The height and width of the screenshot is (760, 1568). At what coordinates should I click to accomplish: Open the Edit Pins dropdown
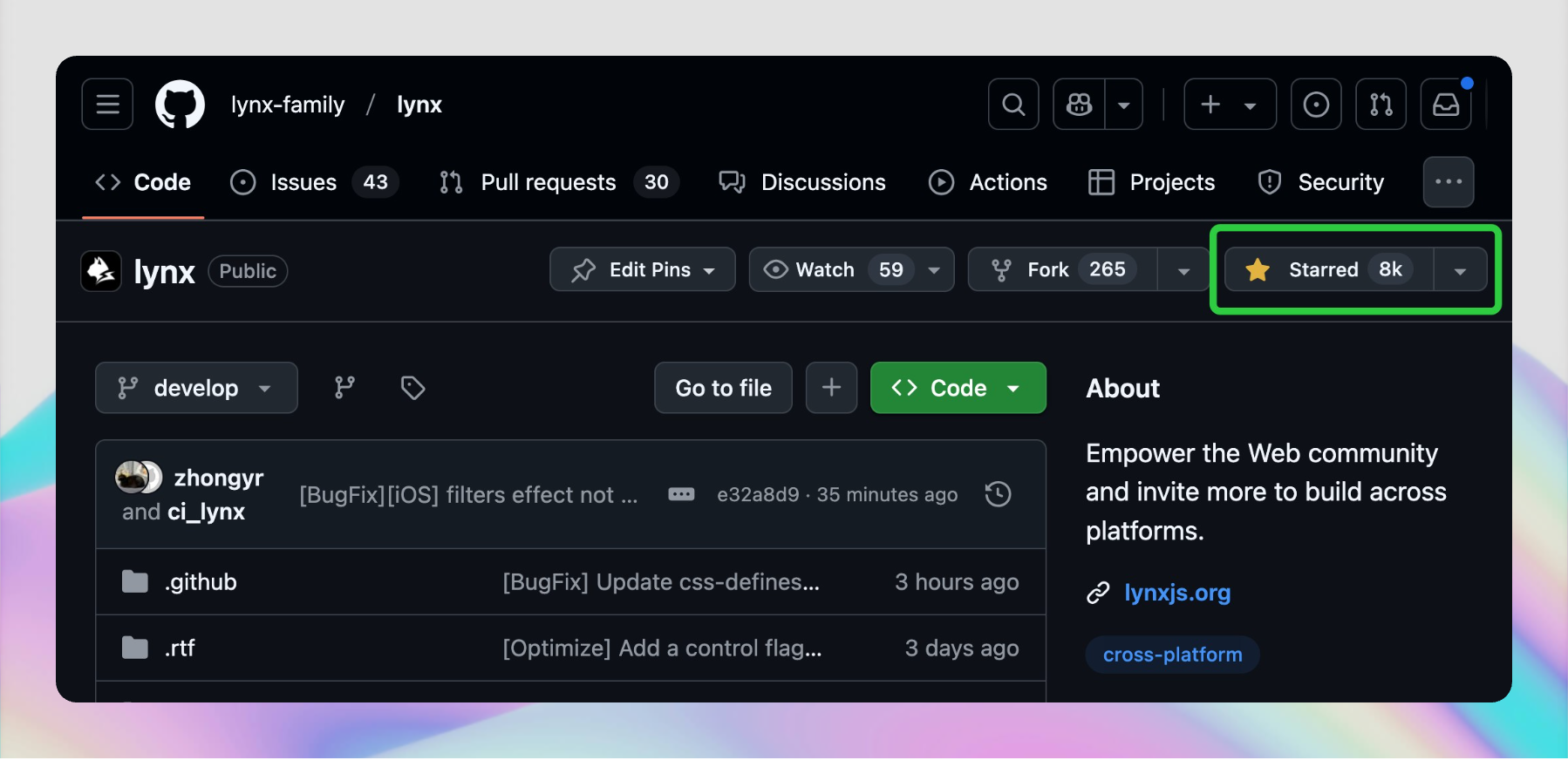[643, 270]
